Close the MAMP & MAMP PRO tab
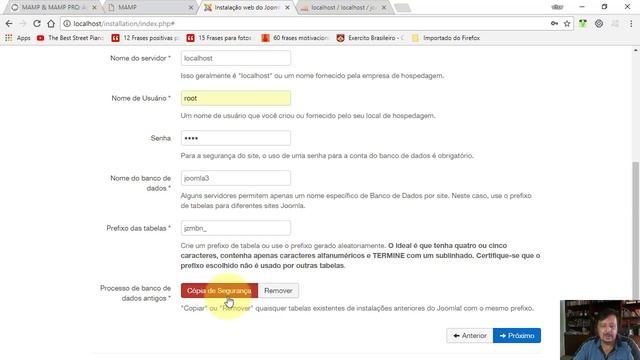Image resolution: width=640 pixels, height=360 pixels. pyautogui.click(x=95, y=7)
